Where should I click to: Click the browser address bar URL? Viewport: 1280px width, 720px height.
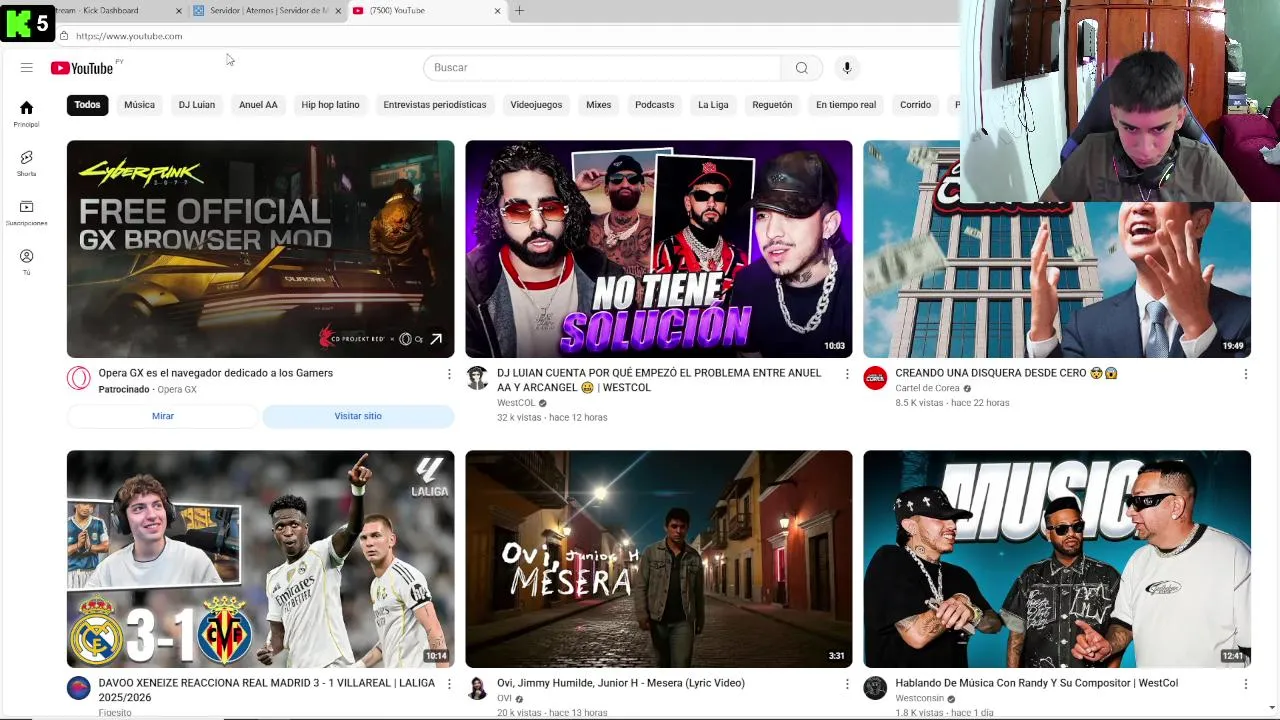(x=129, y=36)
